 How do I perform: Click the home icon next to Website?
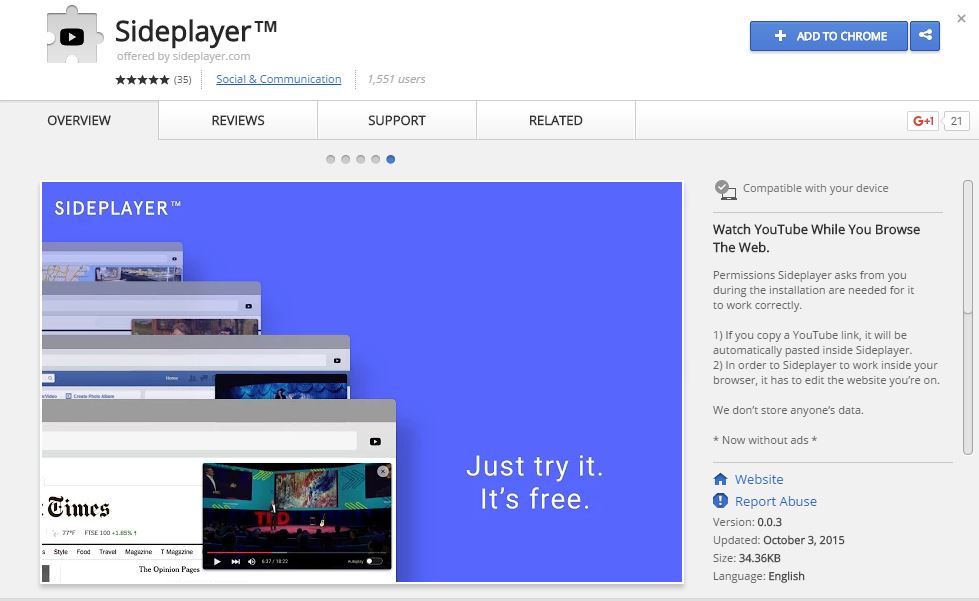[721, 480]
